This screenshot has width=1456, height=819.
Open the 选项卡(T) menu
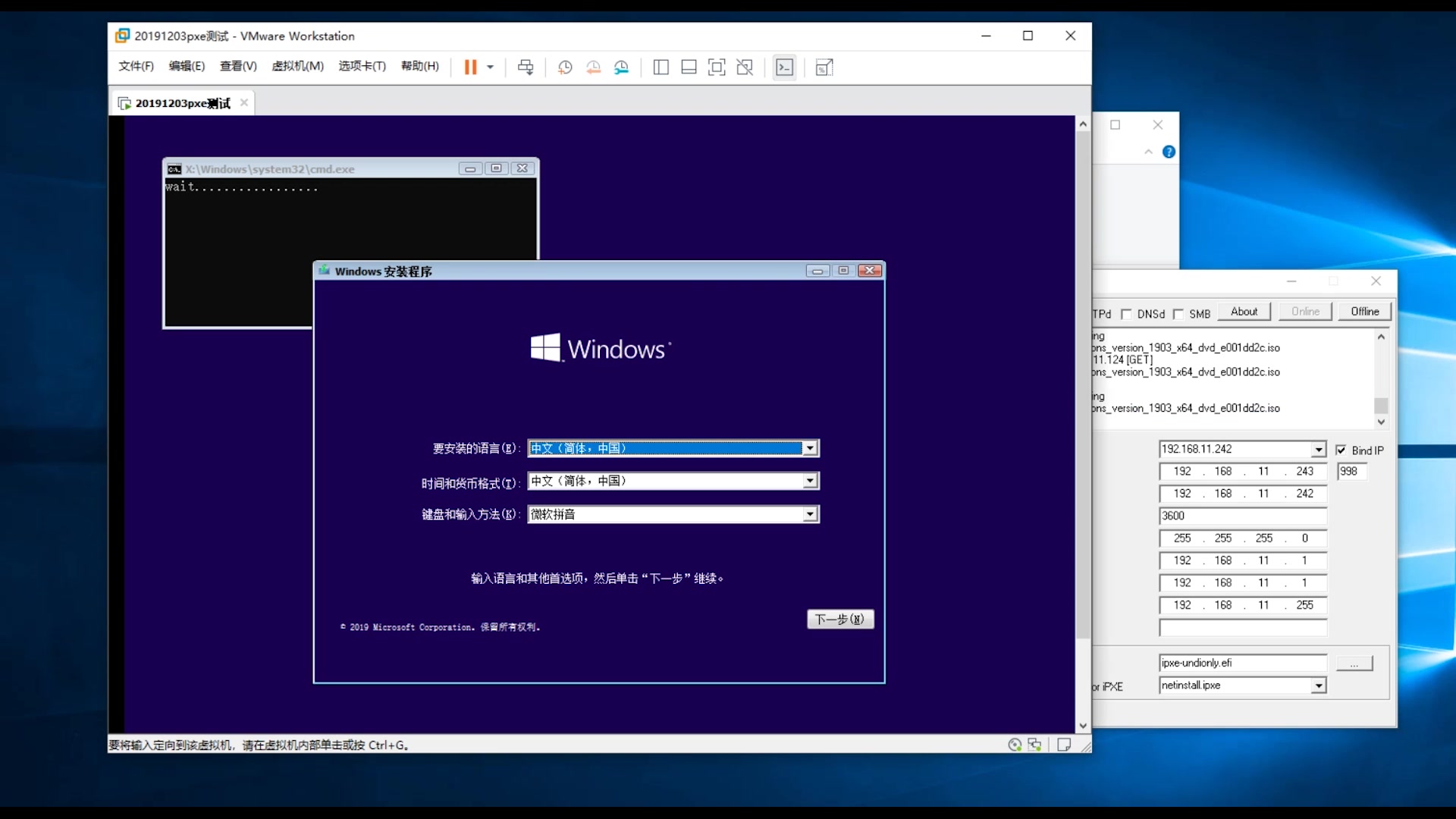click(x=362, y=67)
